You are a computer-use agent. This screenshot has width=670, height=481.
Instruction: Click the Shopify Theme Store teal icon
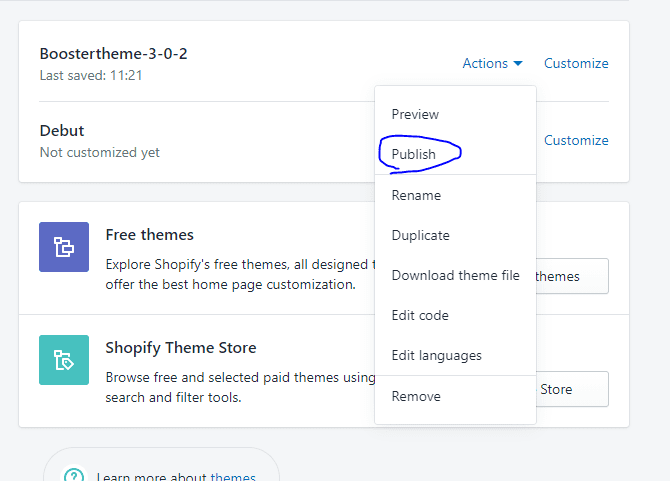click(64, 360)
